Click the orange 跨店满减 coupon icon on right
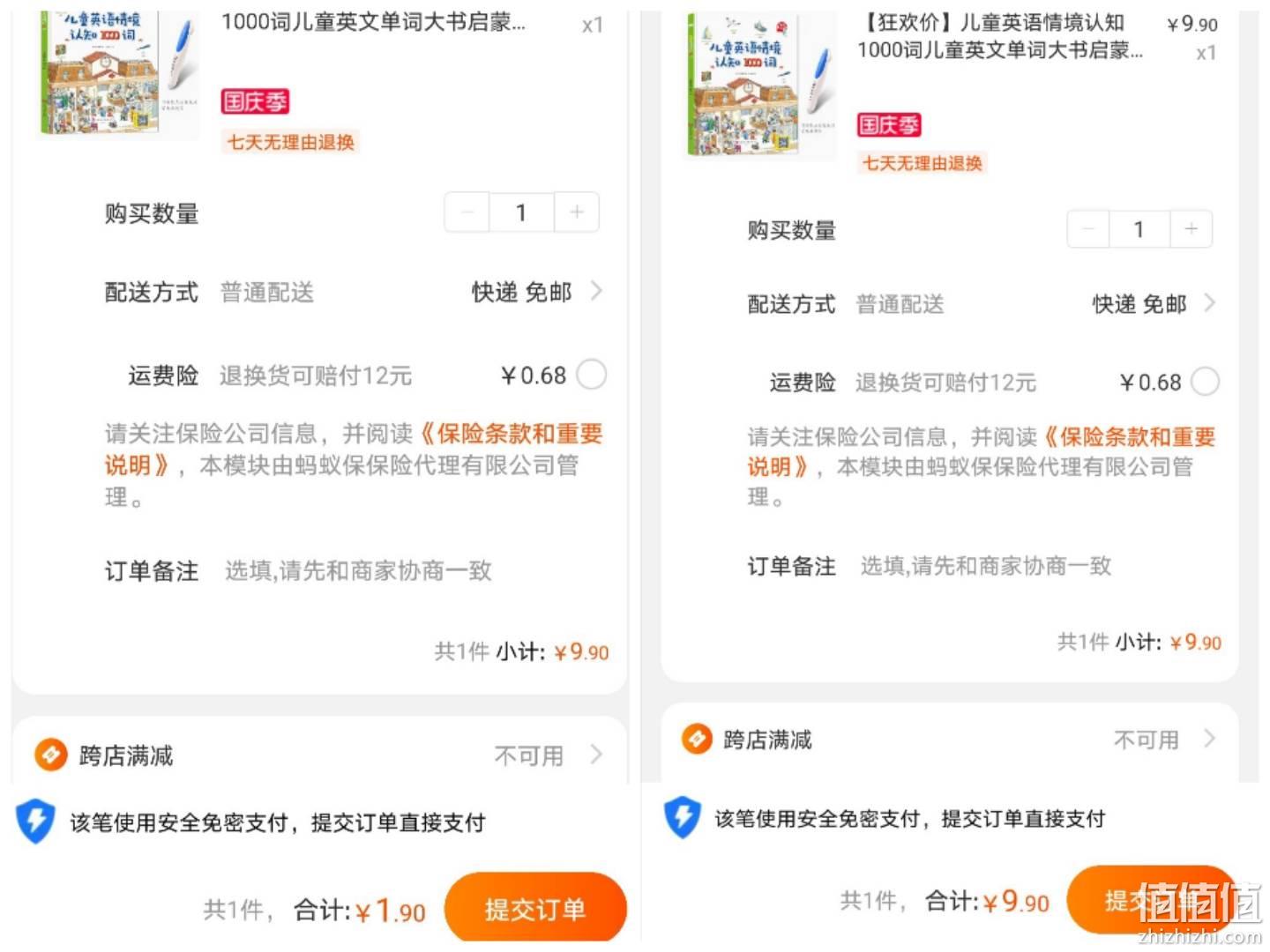Image resolution: width=1270 pixels, height=952 pixels. 697,739
